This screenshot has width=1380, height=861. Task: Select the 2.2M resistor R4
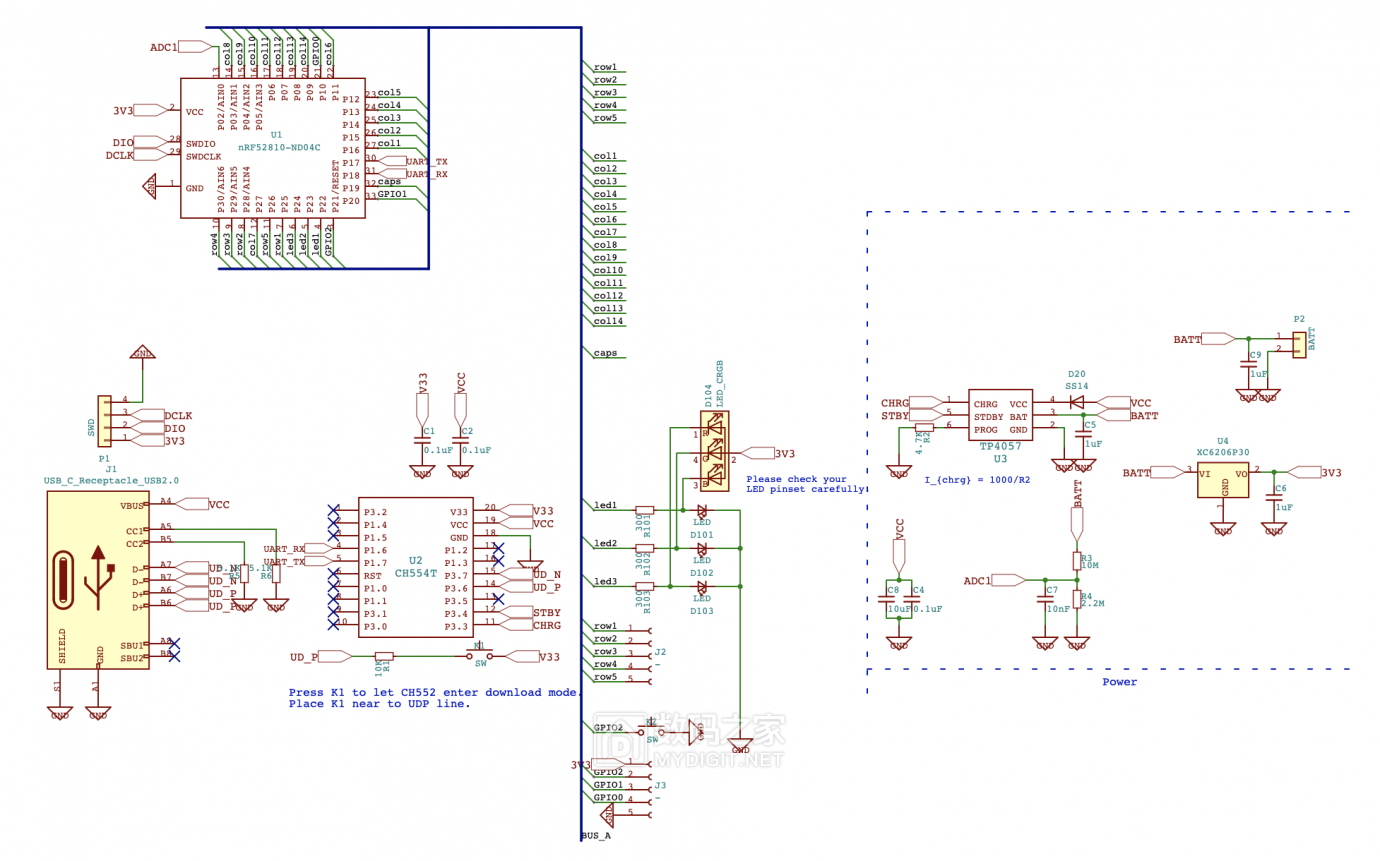[1077, 598]
